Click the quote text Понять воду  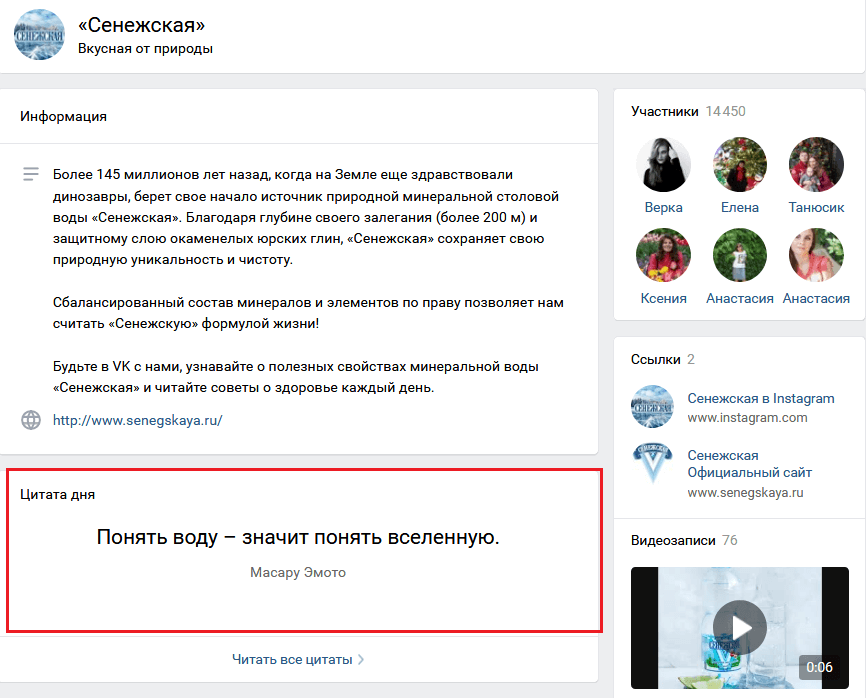pos(298,537)
